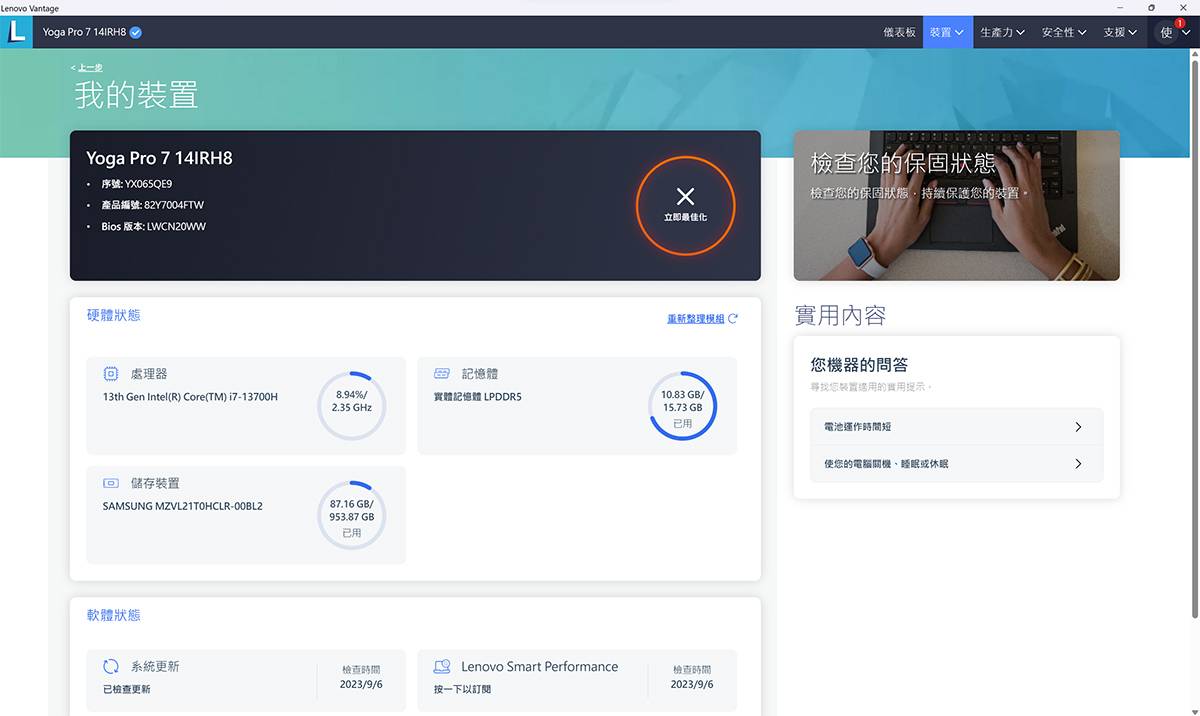Click the 重新整理模組 link
1200x716 pixels.
pyautogui.click(x=696, y=319)
